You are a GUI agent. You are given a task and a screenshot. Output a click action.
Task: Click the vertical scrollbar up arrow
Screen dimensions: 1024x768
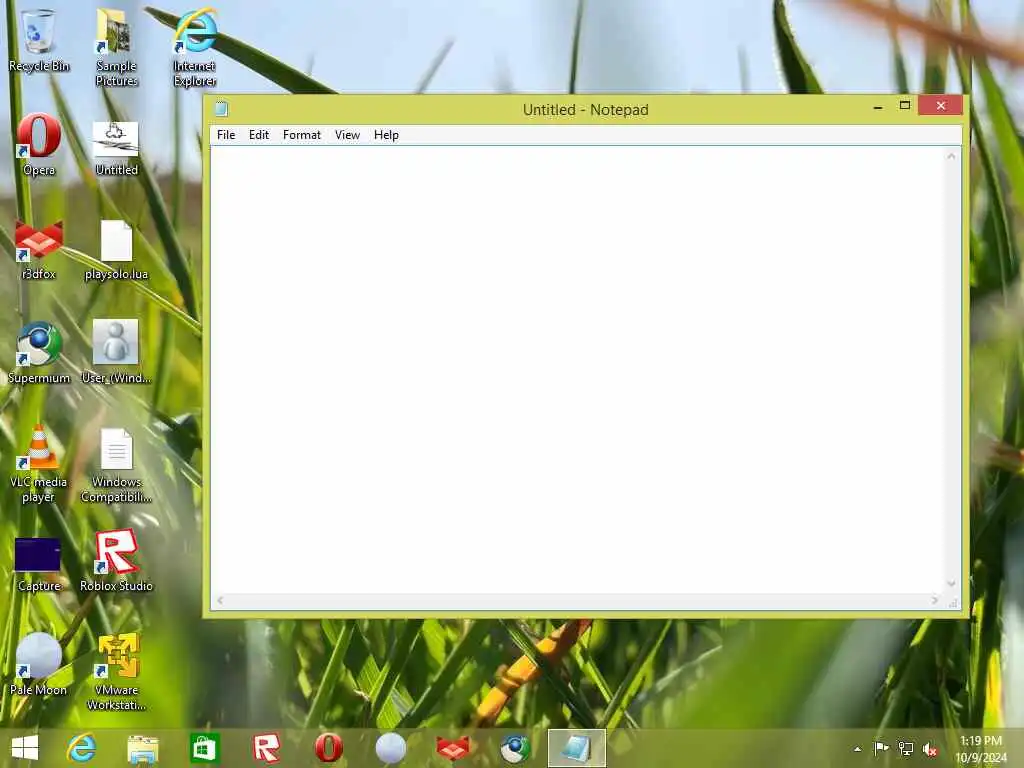pos(952,156)
